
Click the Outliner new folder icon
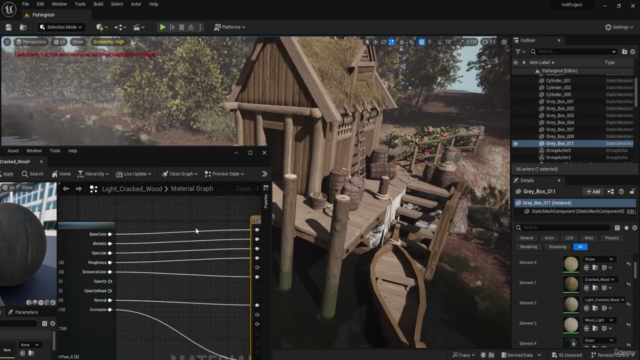point(624,52)
